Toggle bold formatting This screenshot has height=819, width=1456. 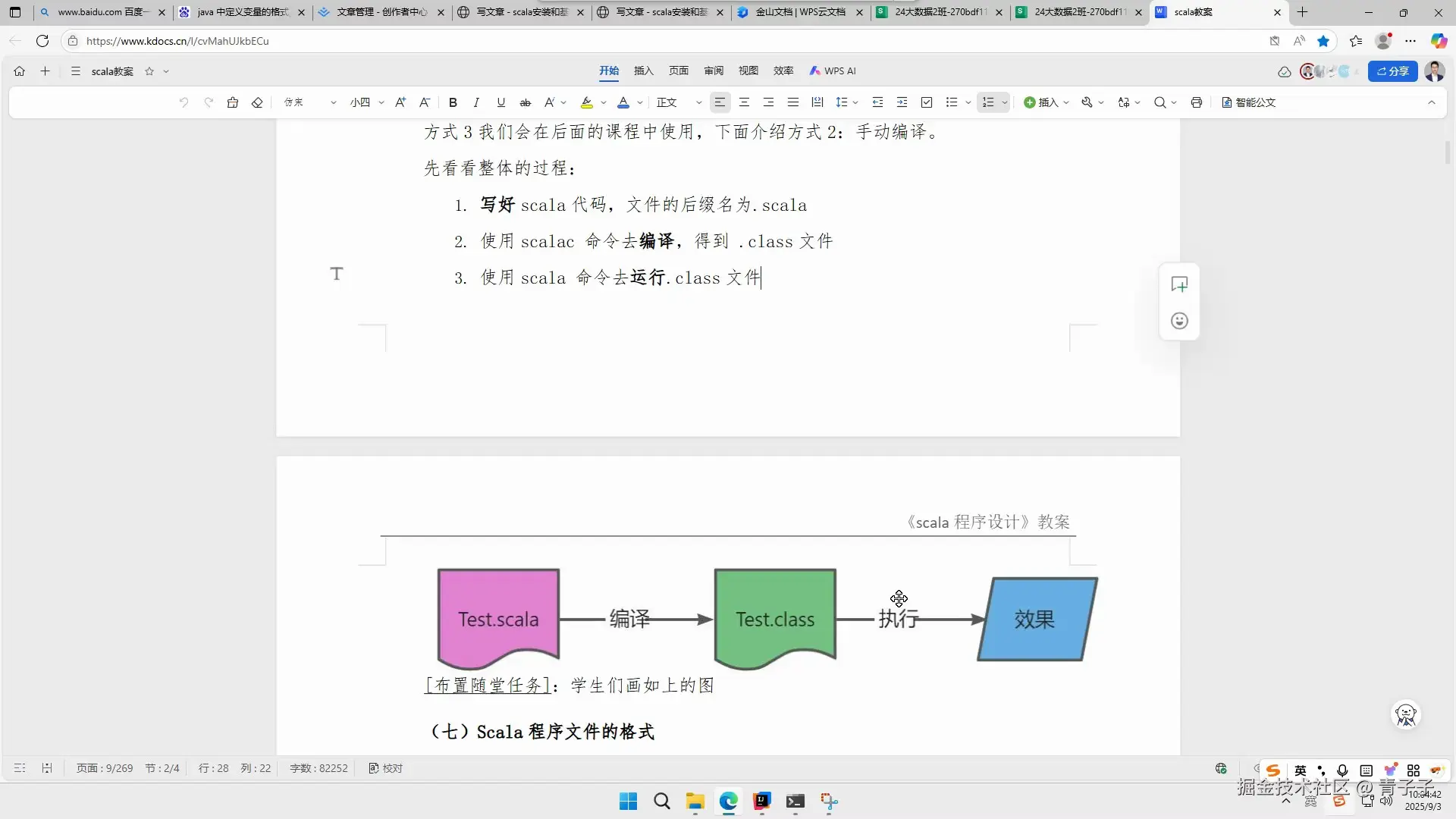[x=453, y=102]
